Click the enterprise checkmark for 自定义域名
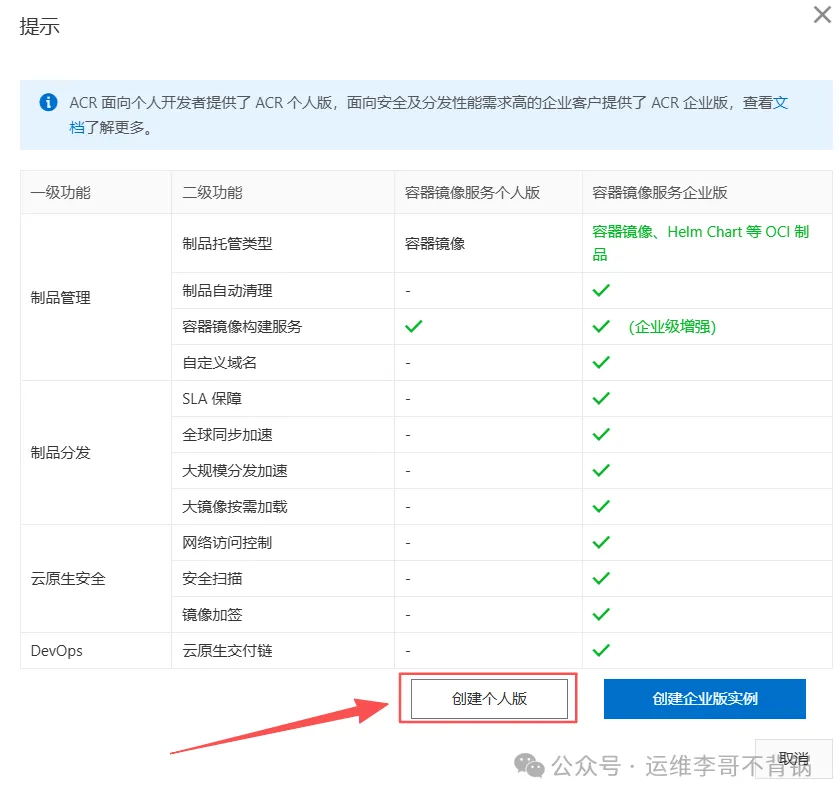Image resolution: width=839 pixels, height=800 pixels. (x=601, y=362)
